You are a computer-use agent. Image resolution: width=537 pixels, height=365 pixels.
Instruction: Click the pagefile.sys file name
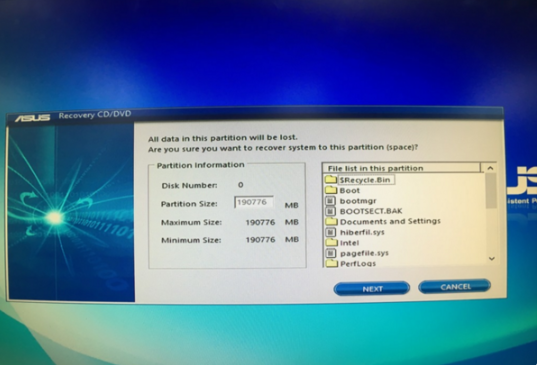pyautogui.click(x=364, y=253)
